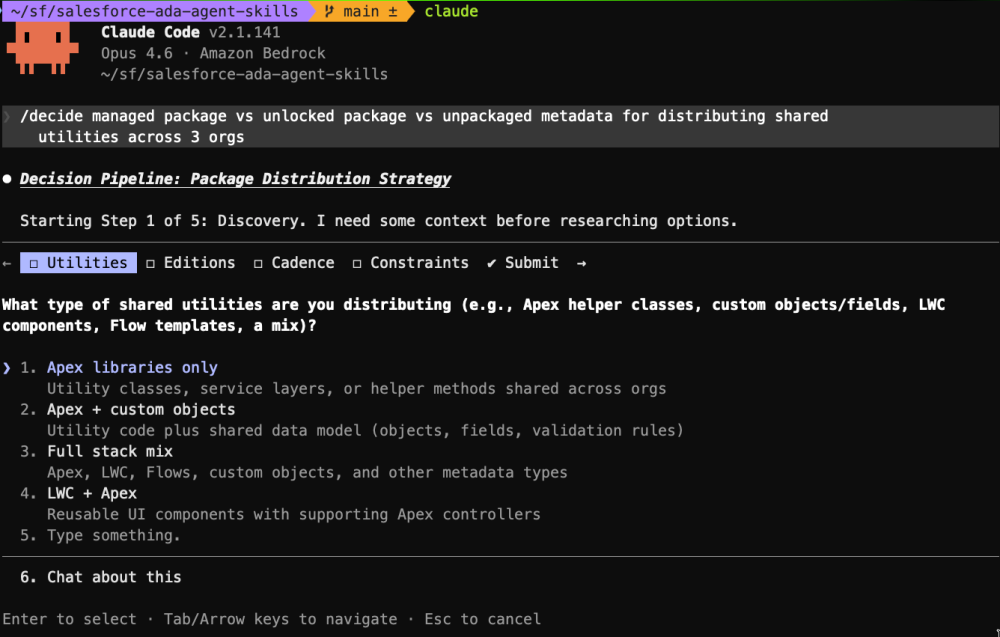The height and width of the screenshot is (637, 1000).
Task: Toggle the Editions checkbox square
Action: point(151,263)
